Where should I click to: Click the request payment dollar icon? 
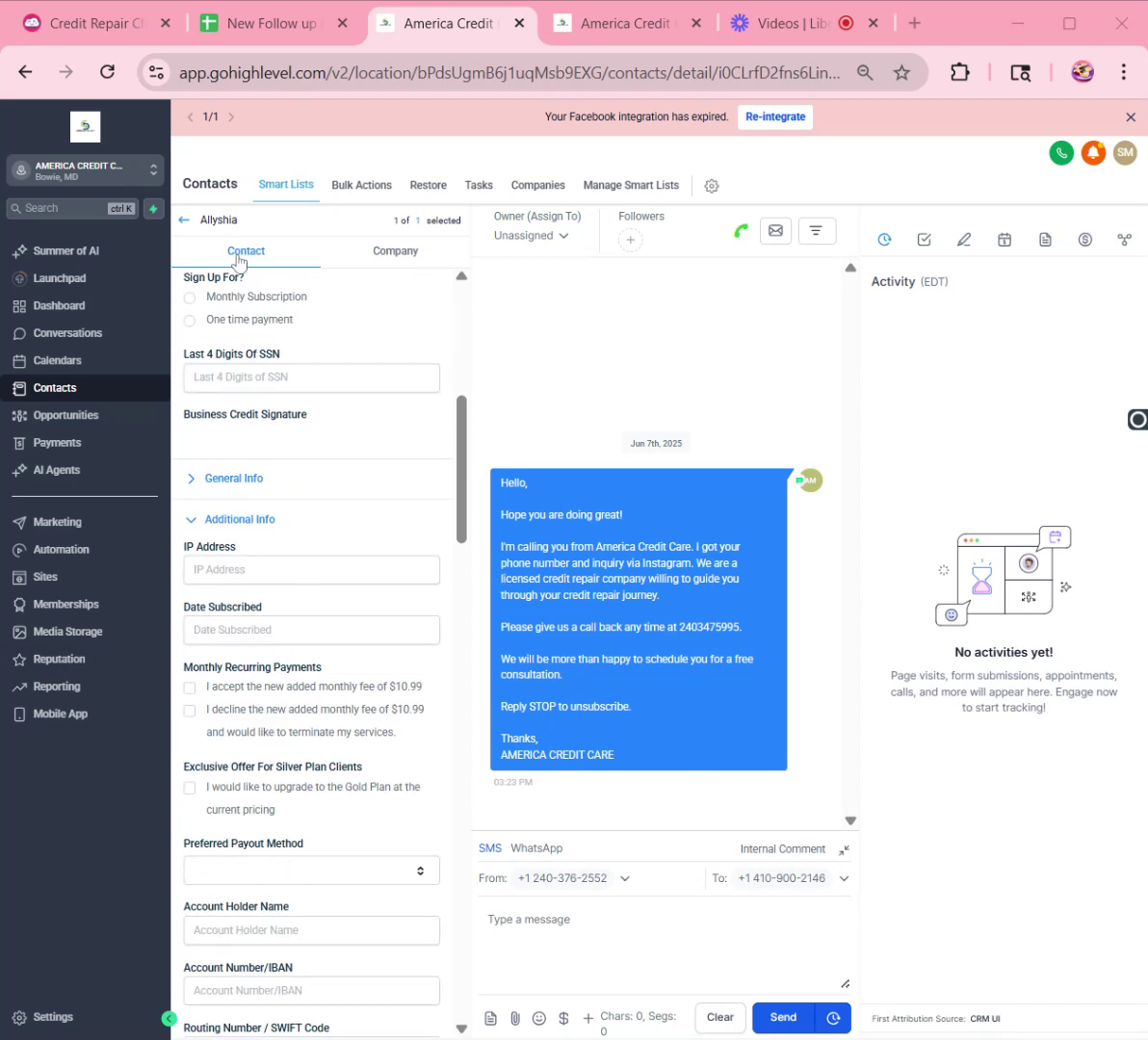pos(563,1018)
